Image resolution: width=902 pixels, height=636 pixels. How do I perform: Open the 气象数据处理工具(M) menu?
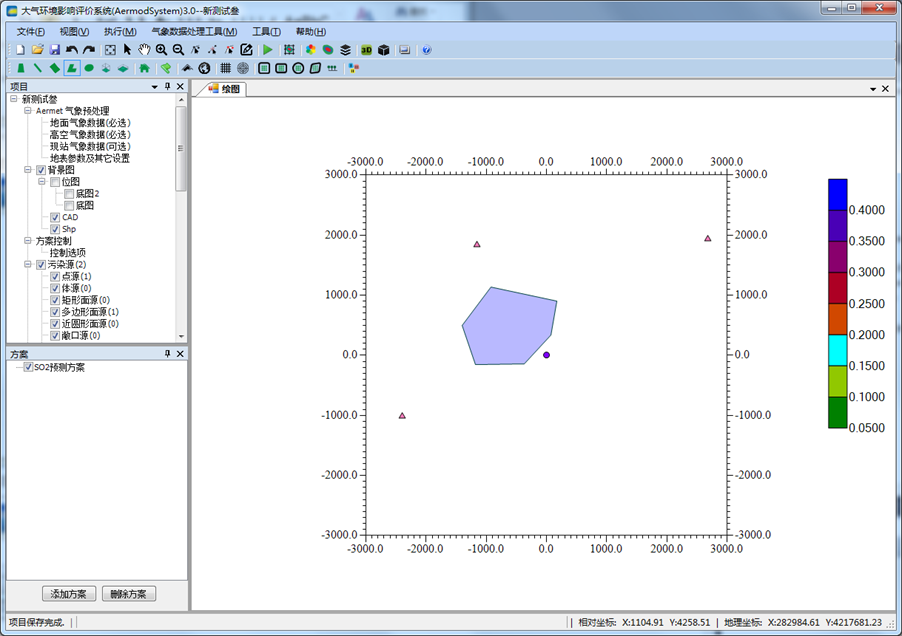point(194,31)
